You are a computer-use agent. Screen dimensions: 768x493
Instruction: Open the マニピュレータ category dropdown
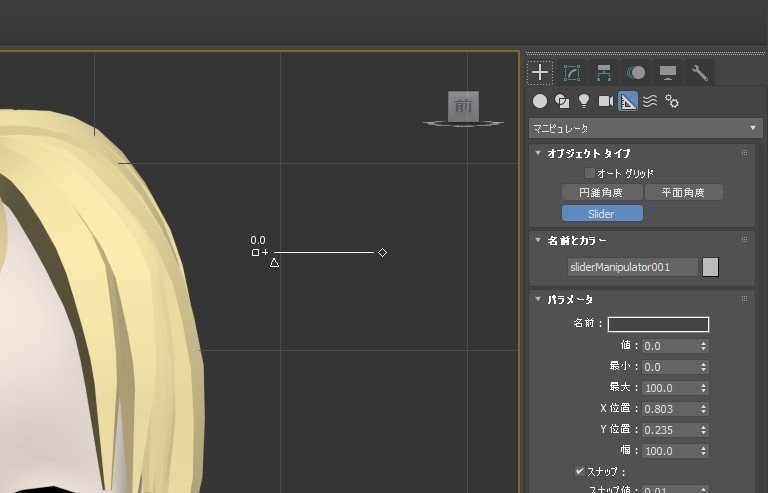[646, 128]
